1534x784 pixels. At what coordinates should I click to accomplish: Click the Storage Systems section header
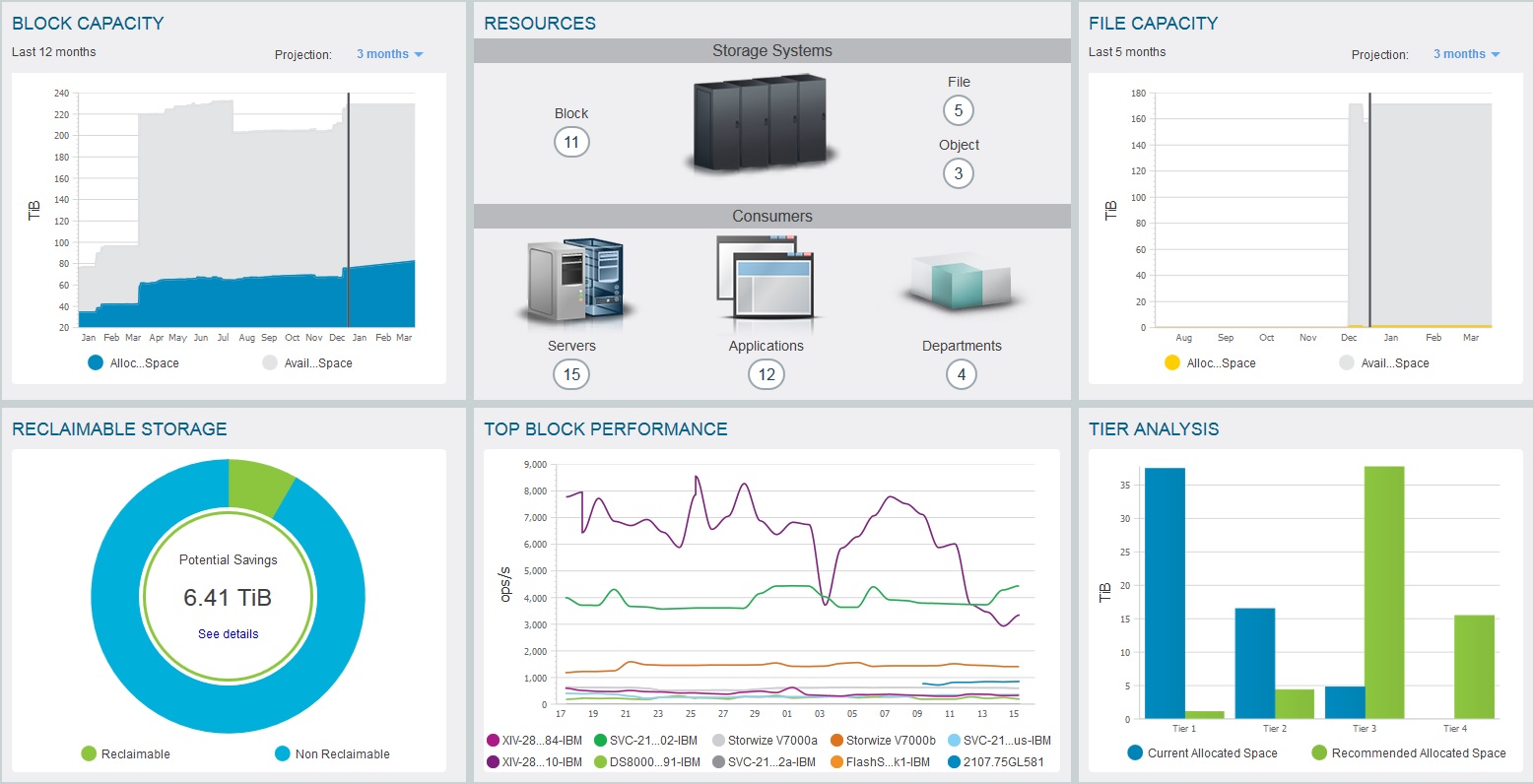pos(772,51)
